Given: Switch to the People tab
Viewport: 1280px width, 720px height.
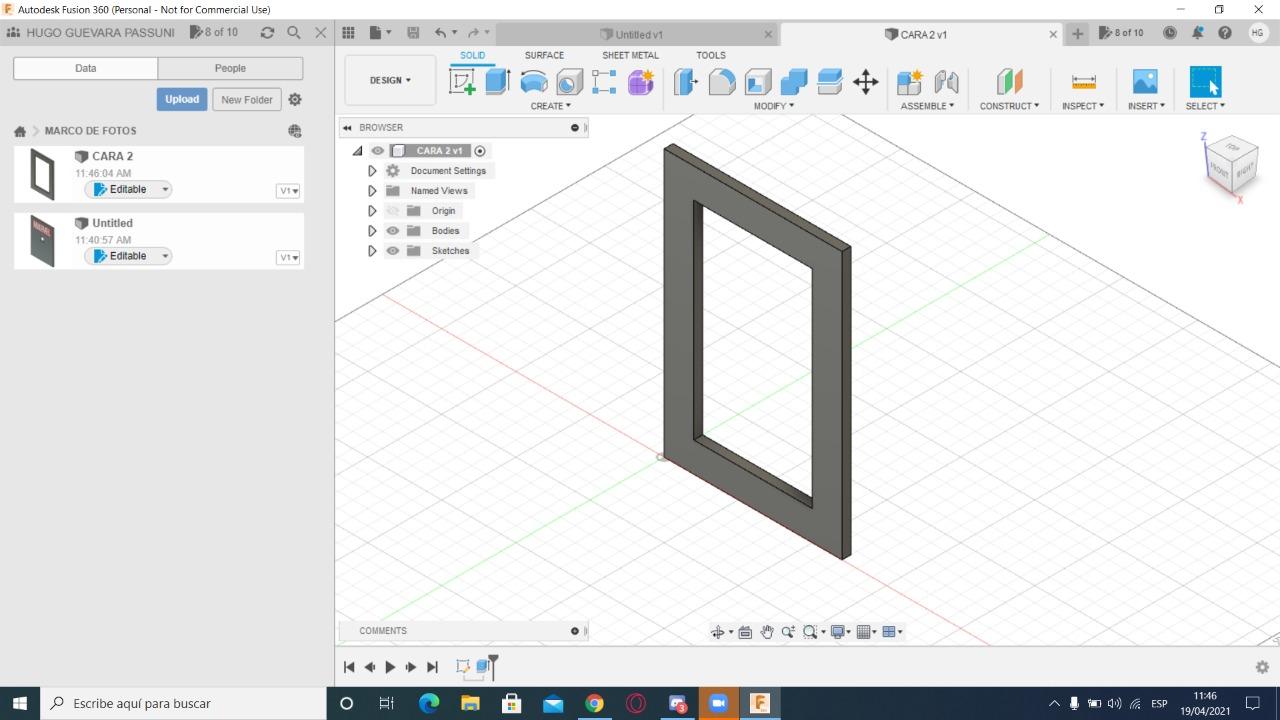Looking at the screenshot, I should pyautogui.click(x=230, y=68).
